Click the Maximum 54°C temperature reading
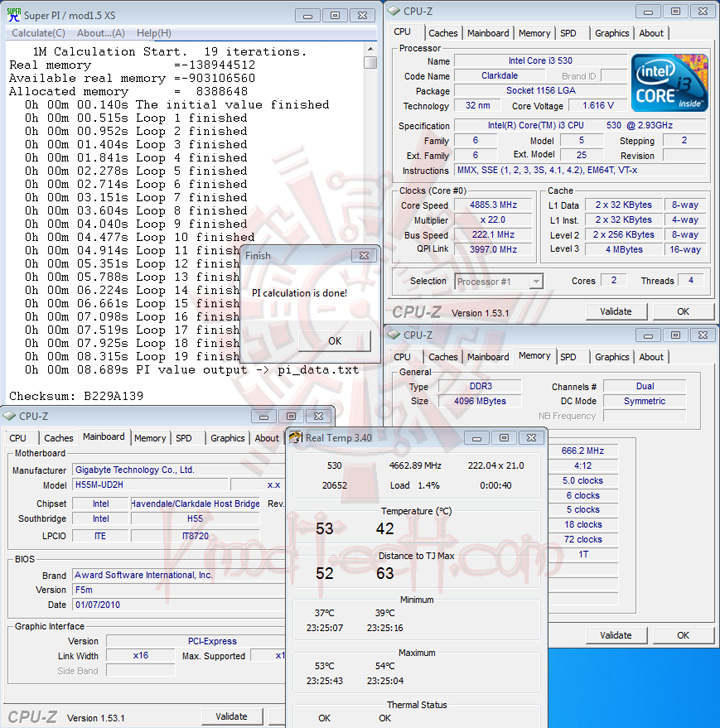 tap(385, 666)
